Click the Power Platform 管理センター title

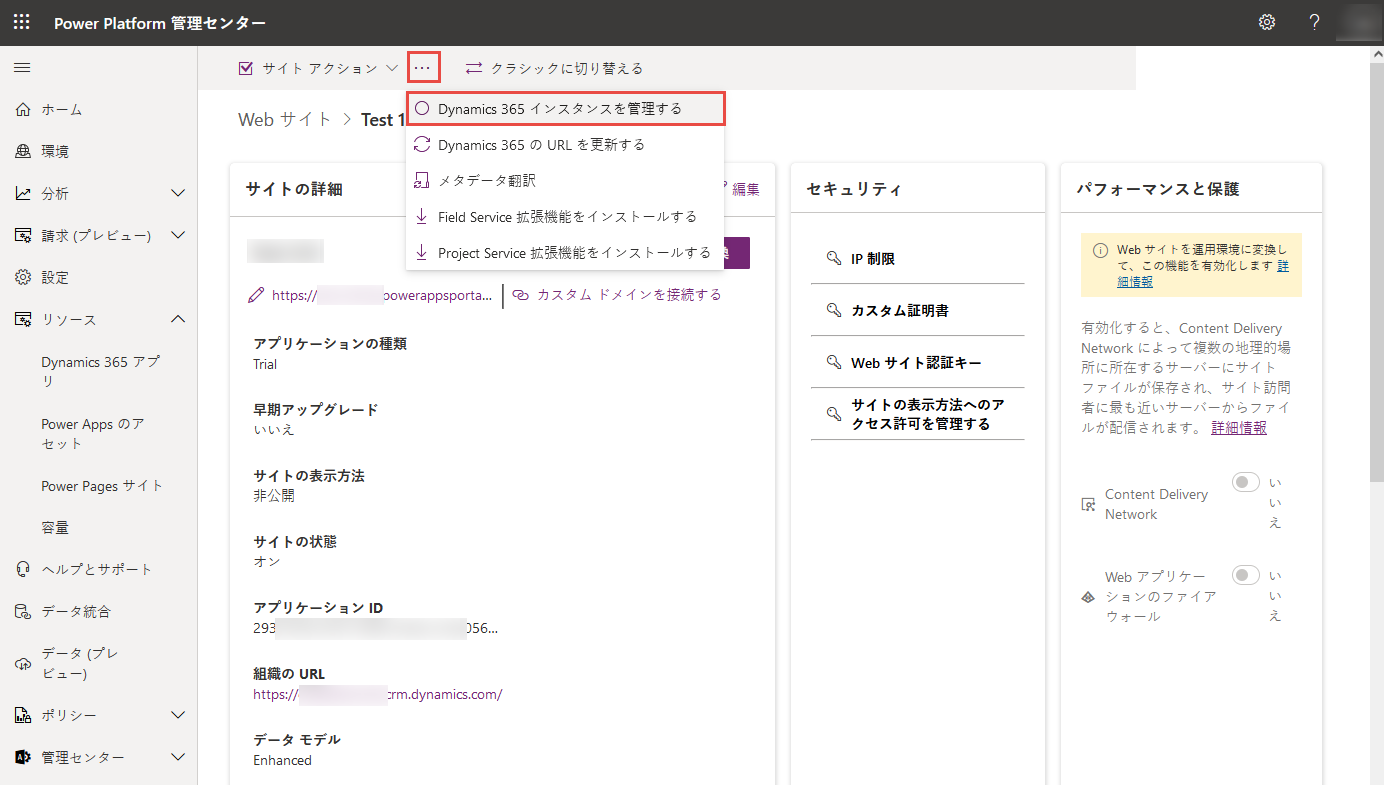coord(160,22)
